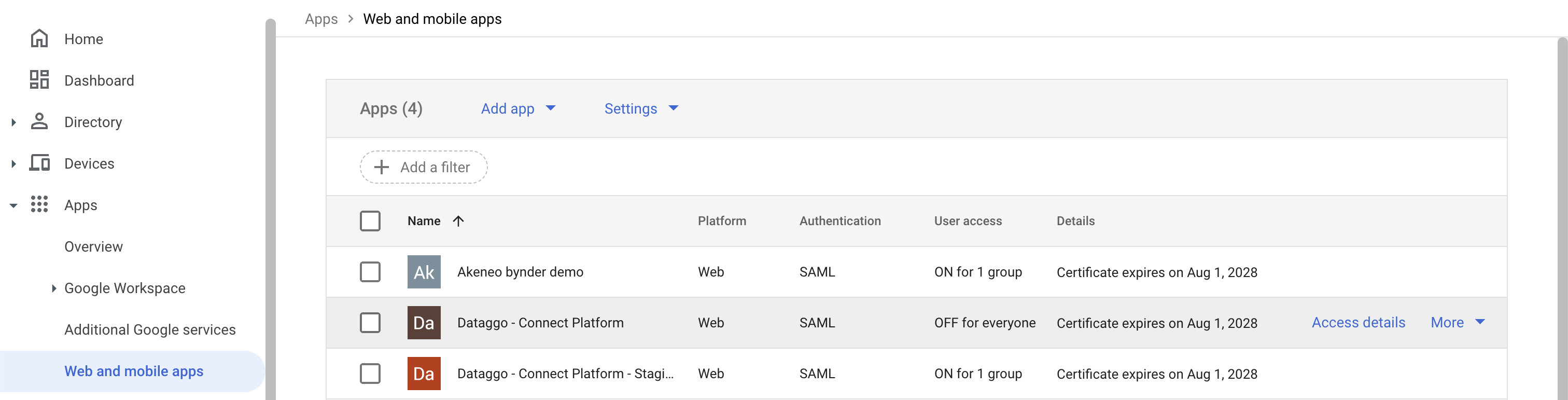Open the Add app dropdown
Screen dimensions: 1568x400
coord(518,108)
